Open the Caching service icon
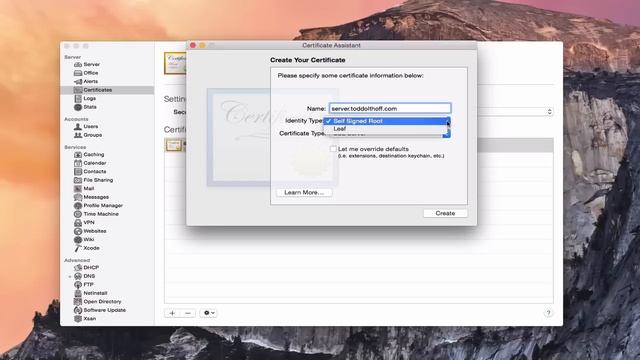Image resolution: width=640 pixels, height=360 pixels. [78, 155]
